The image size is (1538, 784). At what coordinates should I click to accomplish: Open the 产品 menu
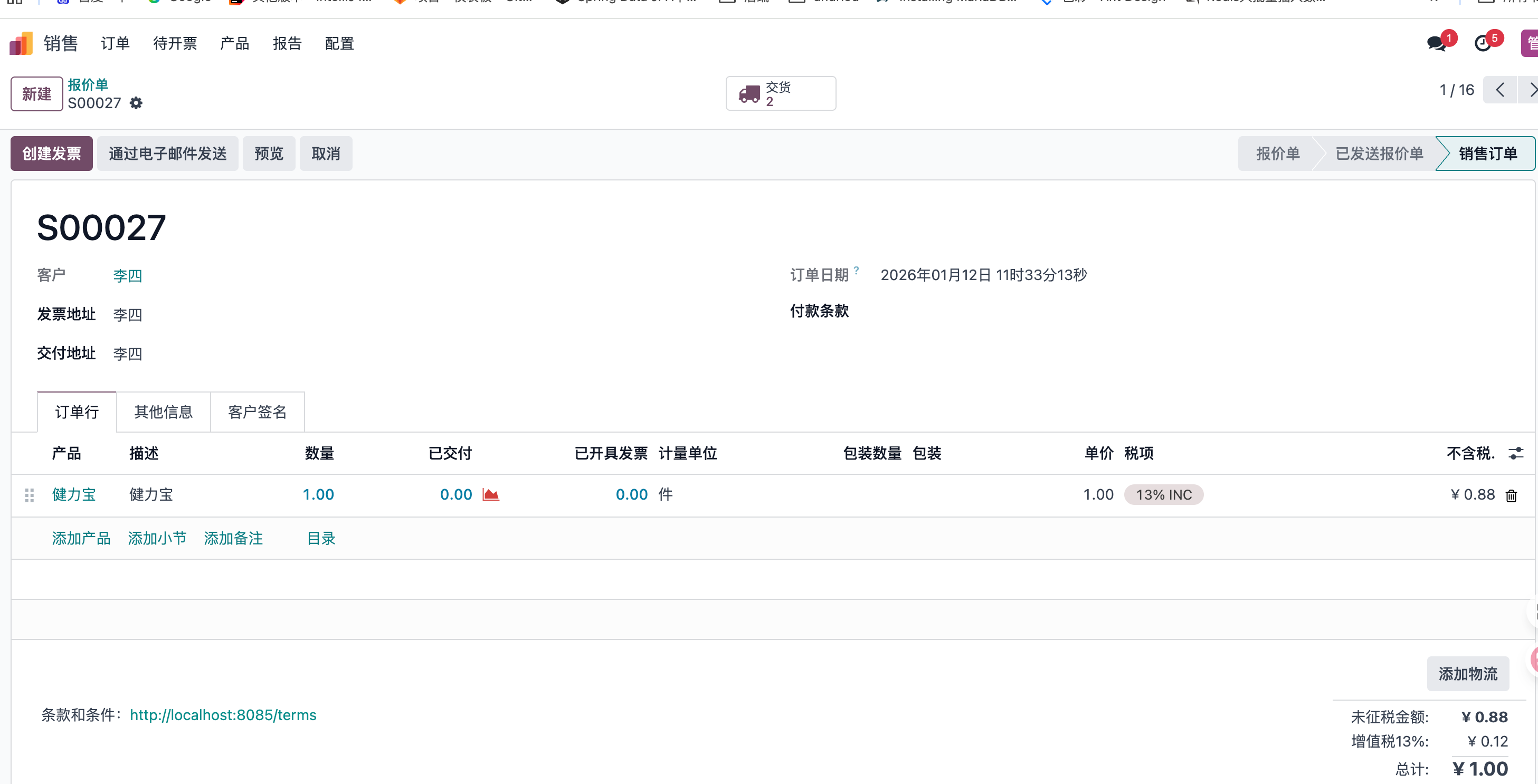[x=235, y=44]
